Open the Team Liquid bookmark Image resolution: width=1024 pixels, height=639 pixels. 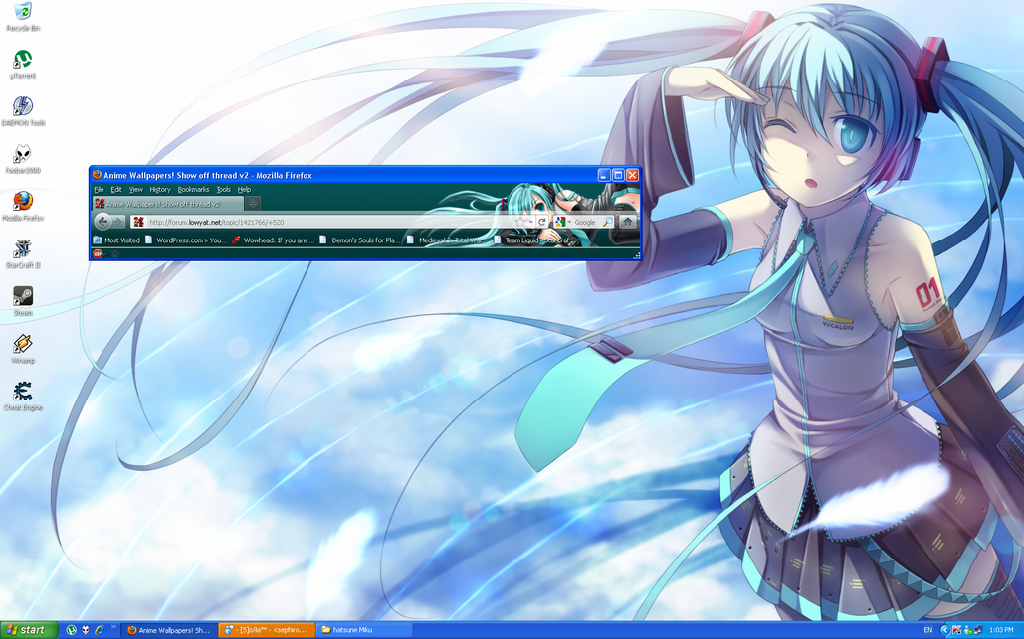pyautogui.click(x=532, y=240)
